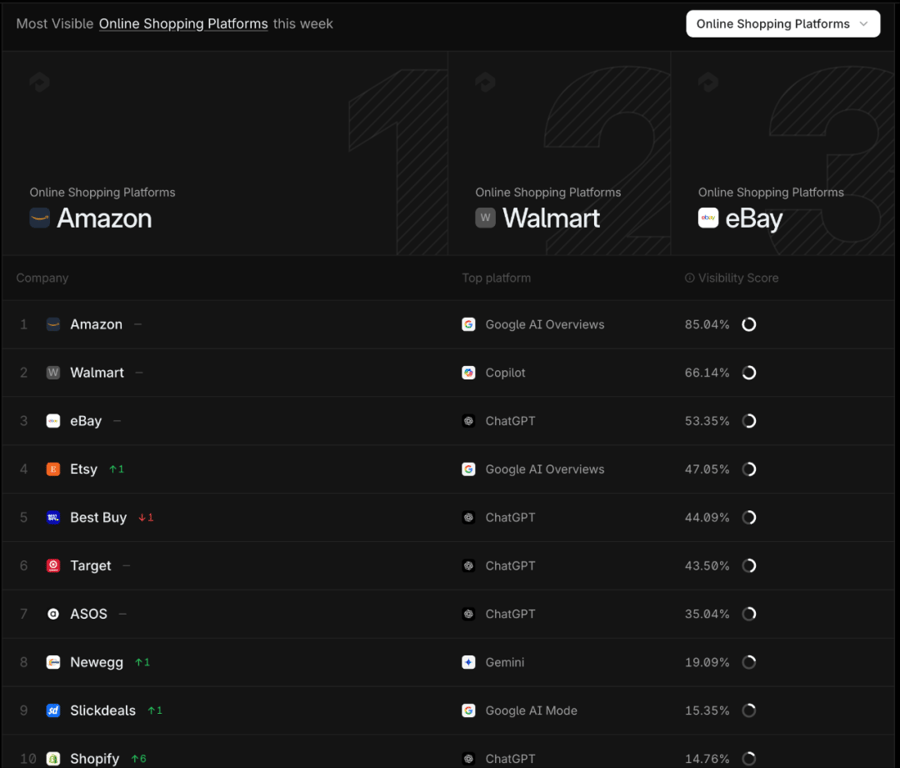900x768 pixels.
Task: Click the Target bullseye logo icon
Action: (x=53, y=566)
